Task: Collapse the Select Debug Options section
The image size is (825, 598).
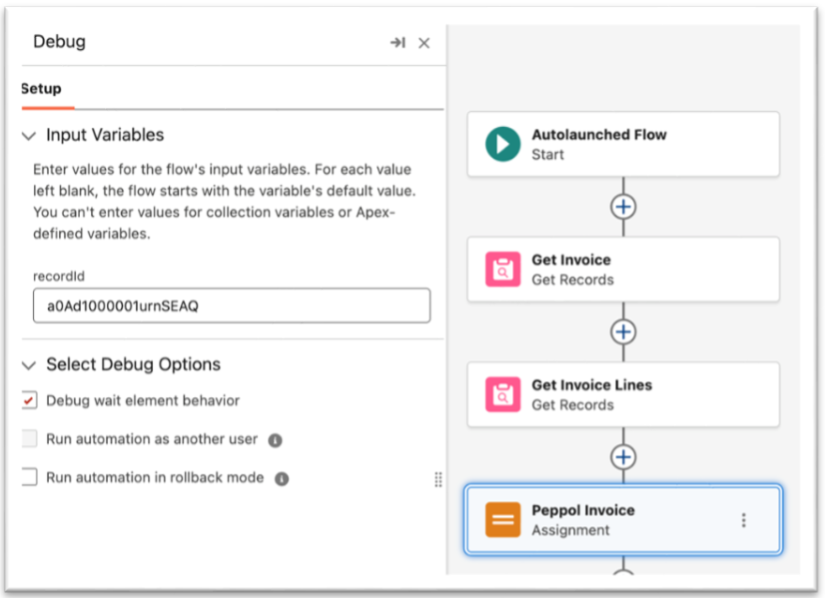Action: pos(28,365)
